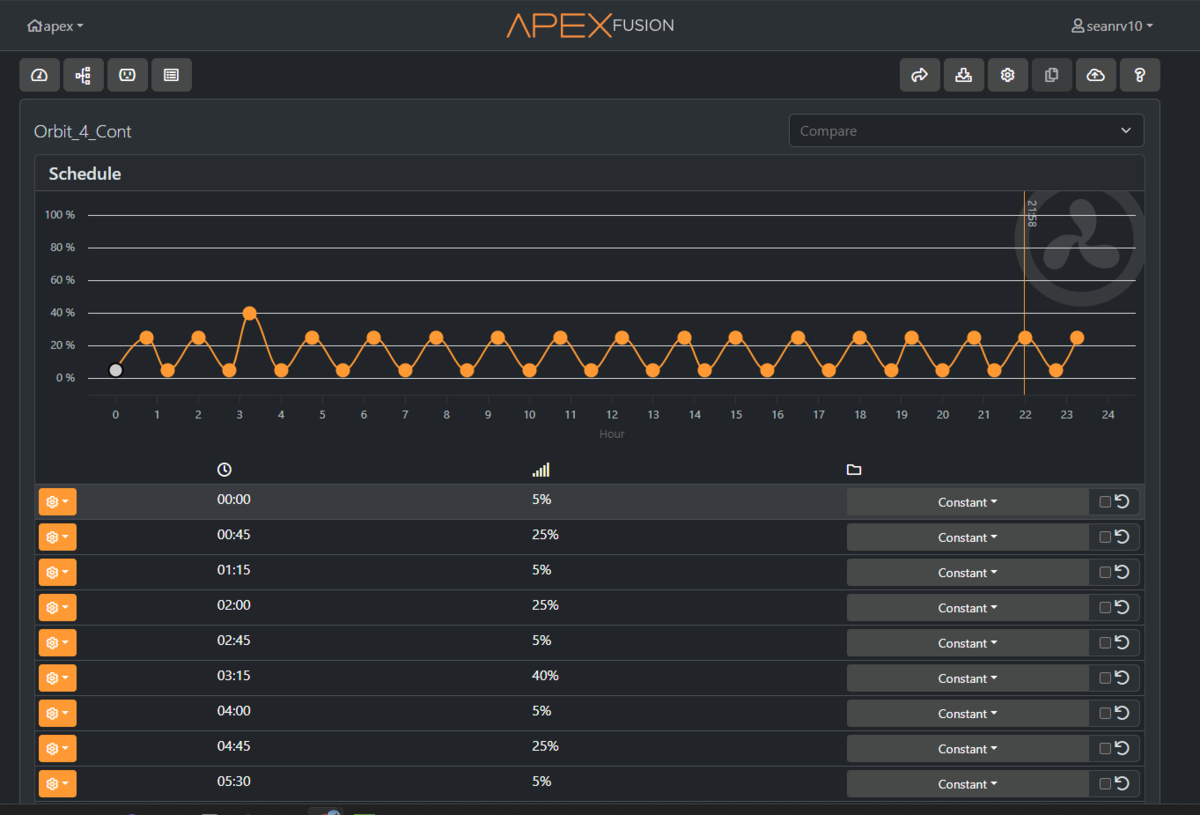Click the list view toolbar icon
Screen dimensions: 1200x815
[x=171, y=75]
